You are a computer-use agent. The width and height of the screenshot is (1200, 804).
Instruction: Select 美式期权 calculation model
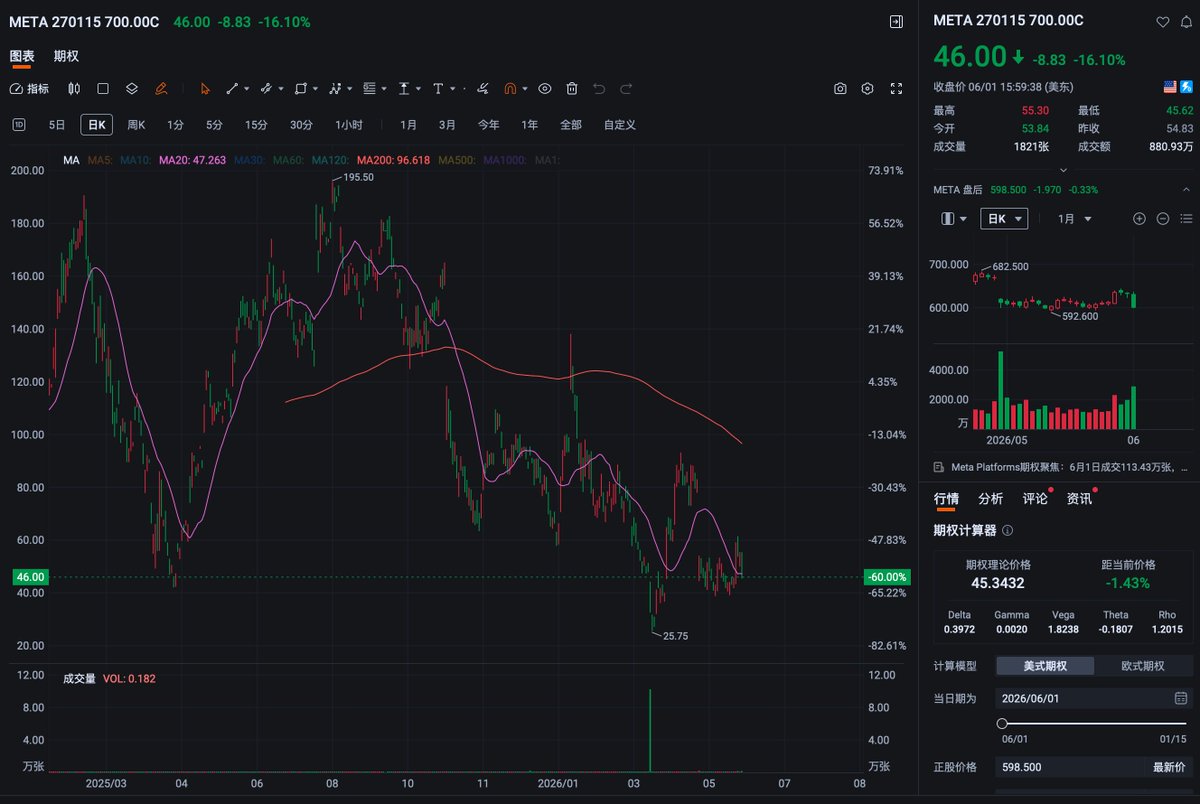(1045, 666)
